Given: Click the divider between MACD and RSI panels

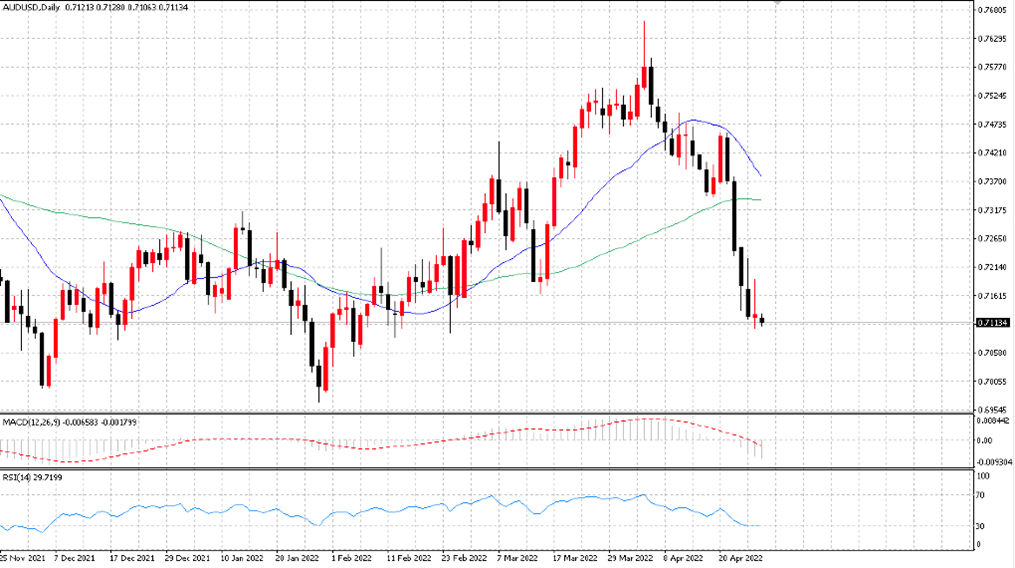Looking at the screenshot, I should [487, 468].
